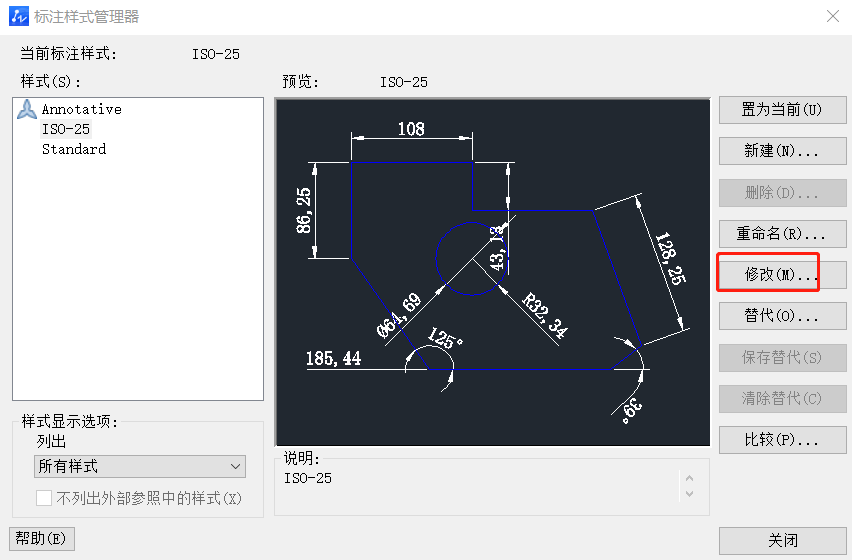The width and height of the screenshot is (852, 560).
Task: Click down arrow in 说明 scrollbar
Action: pyautogui.click(x=690, y=494)
